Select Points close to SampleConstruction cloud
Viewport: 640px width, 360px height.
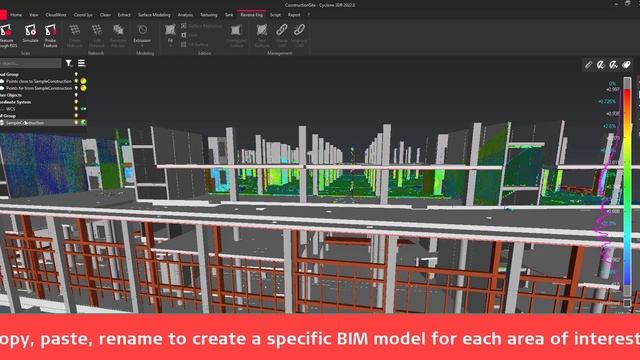pyautogui.click(x=38, y=81)
